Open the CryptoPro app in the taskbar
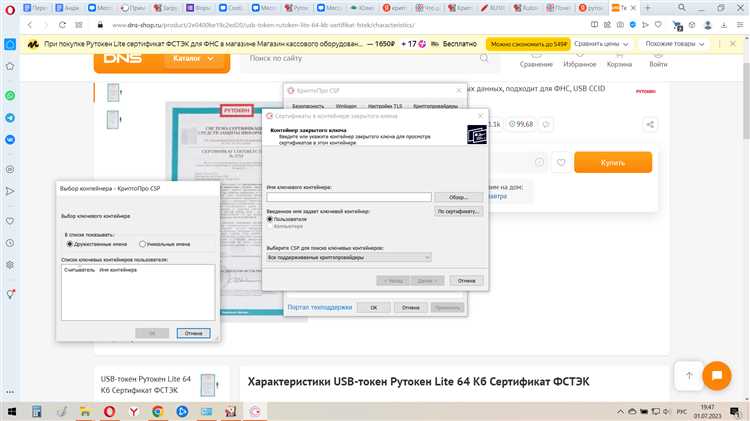 pos(255,411)
